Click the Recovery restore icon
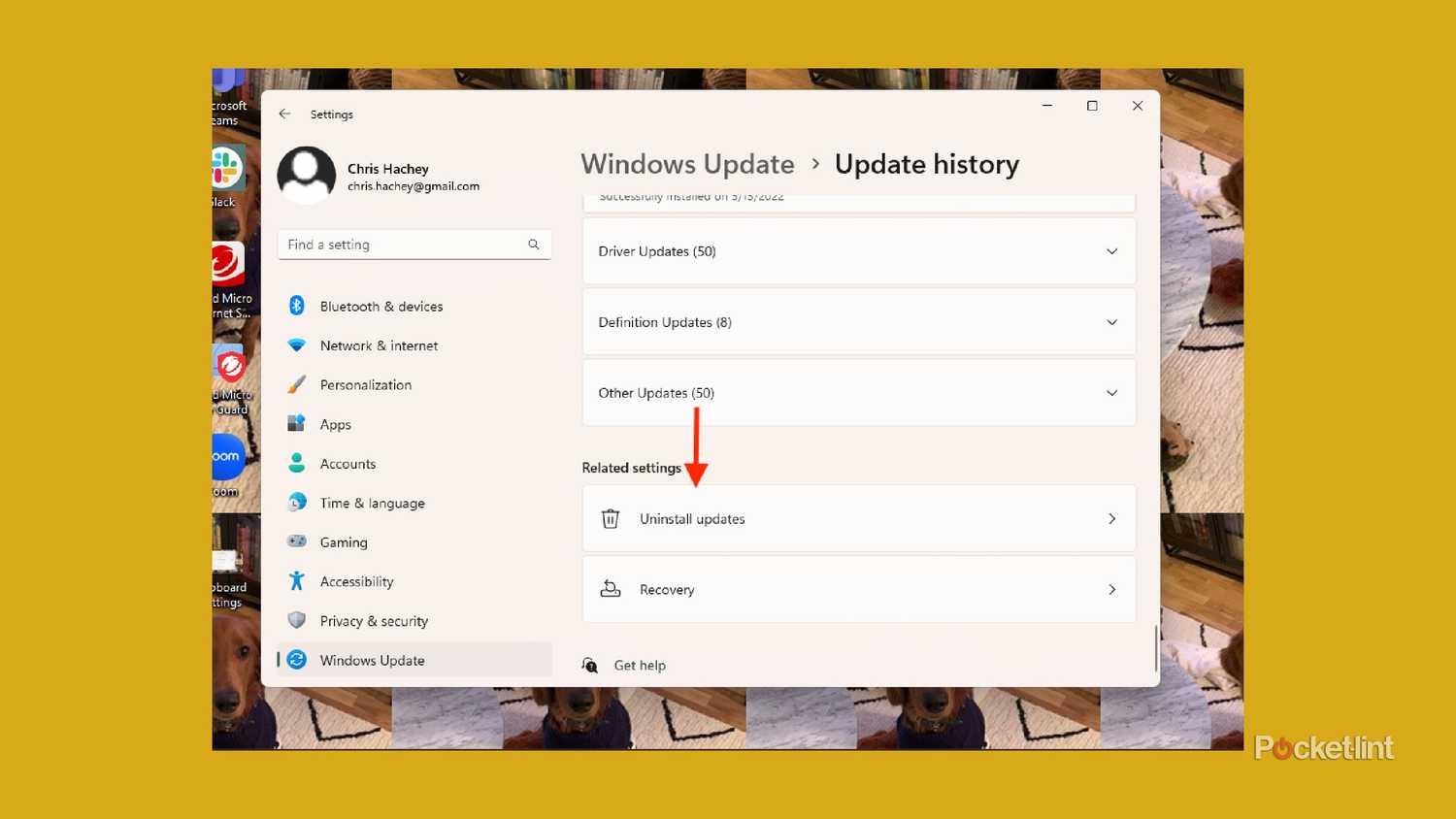Image resolution: width=1456 pixels, height=819 pixels. click(611, 589)
